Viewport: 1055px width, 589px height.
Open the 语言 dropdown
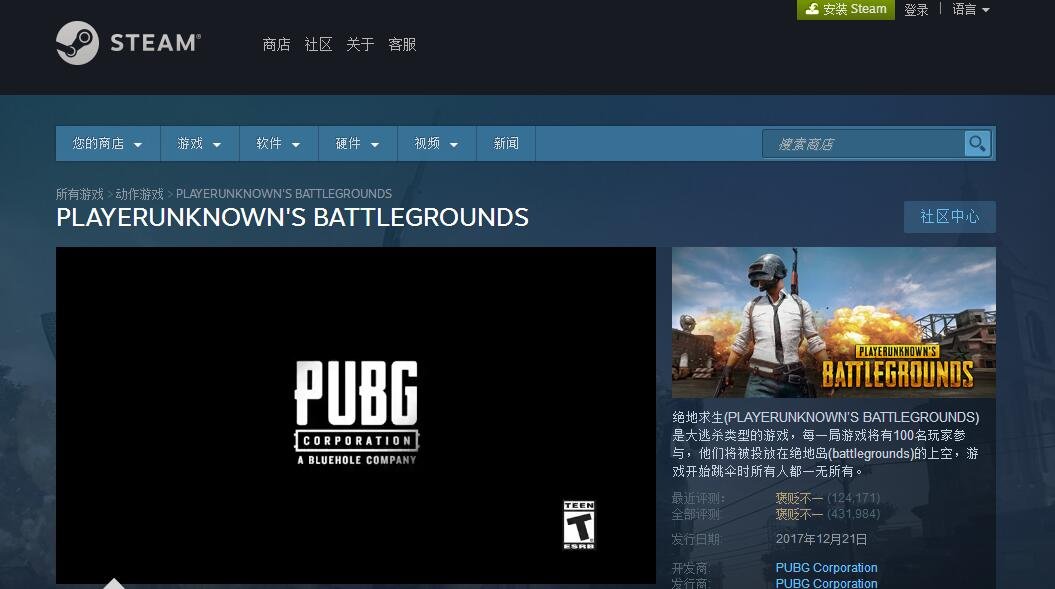[x=964, y=9]
